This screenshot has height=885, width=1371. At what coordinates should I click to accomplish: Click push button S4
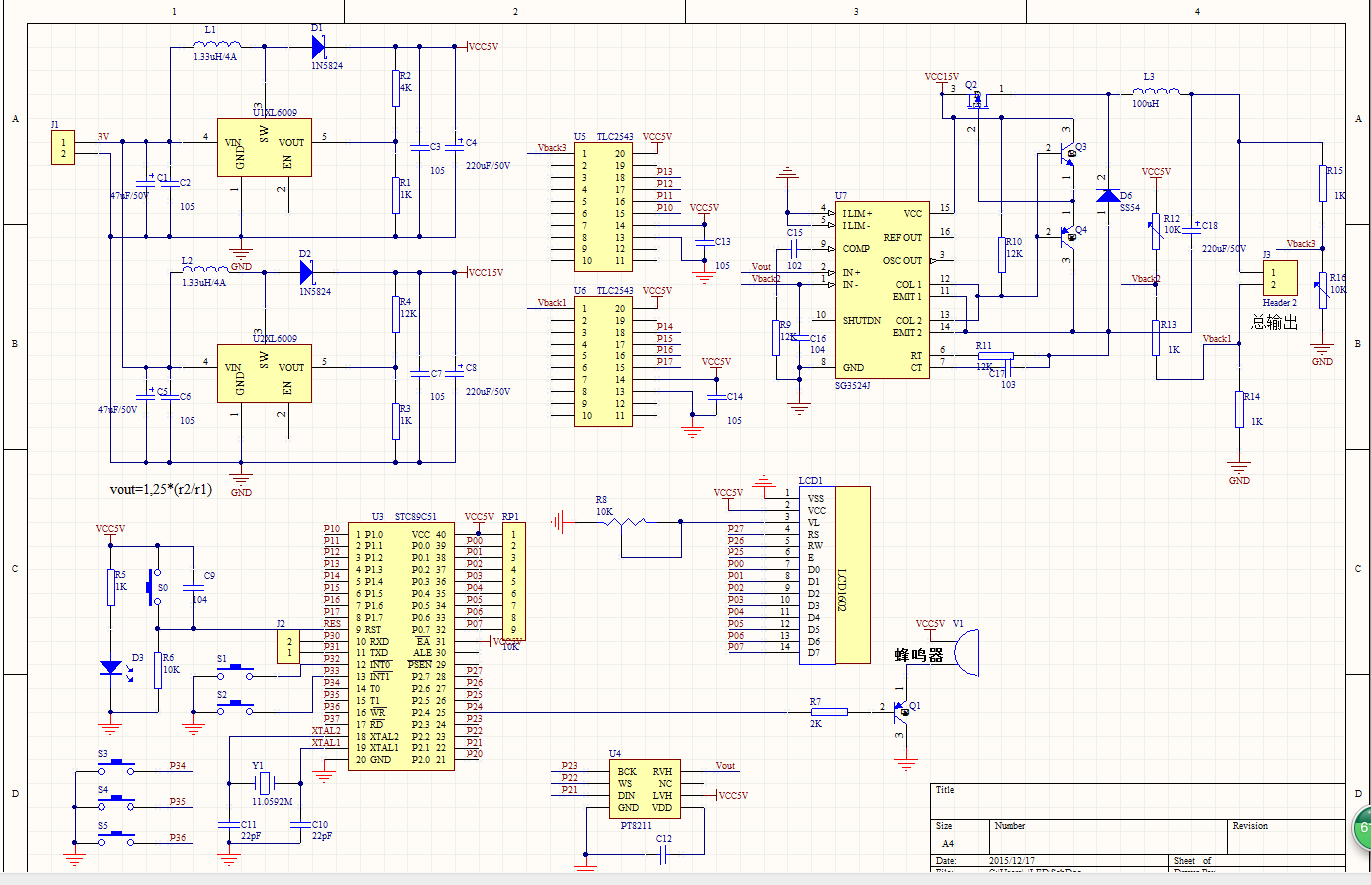click(117, 801)
